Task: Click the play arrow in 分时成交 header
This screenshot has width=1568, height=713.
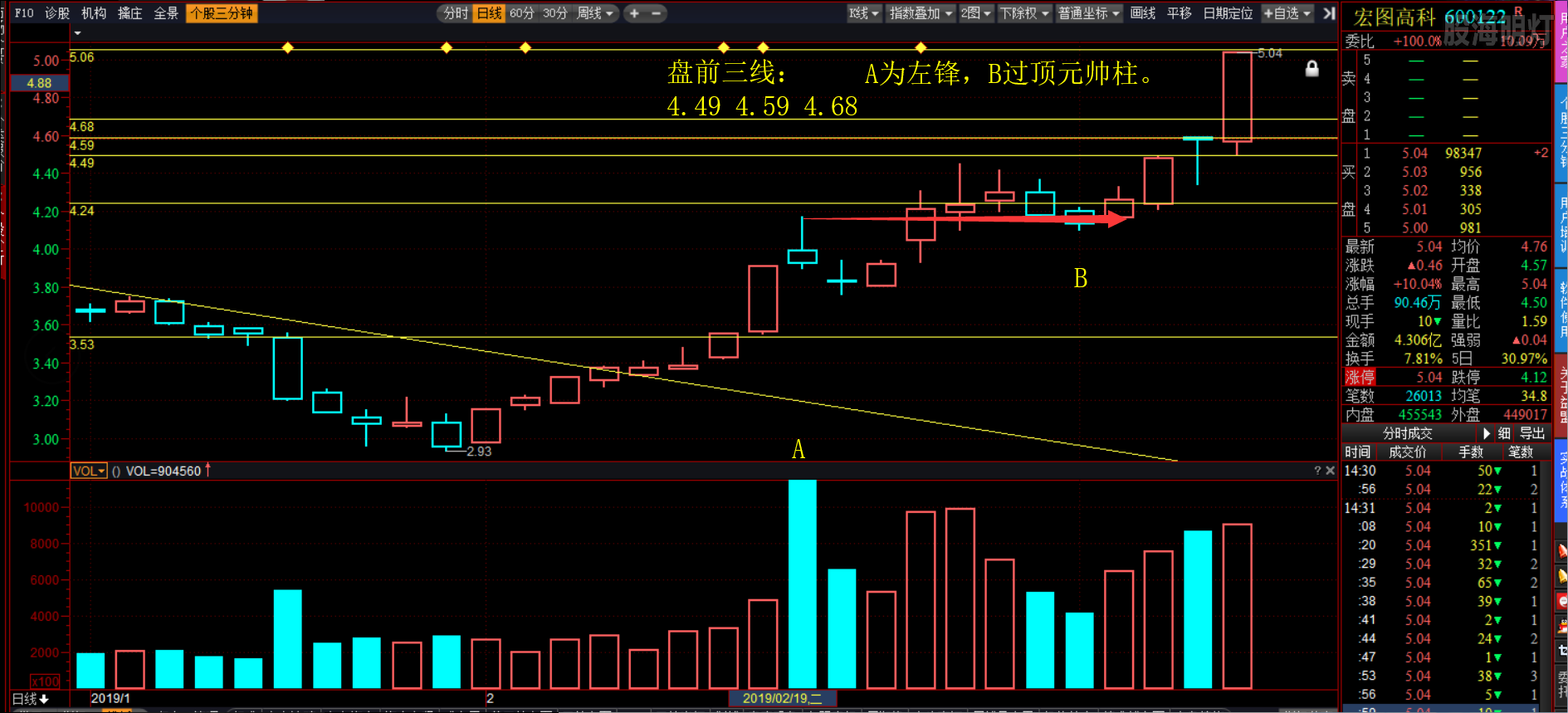Action: click(1487, 433)
